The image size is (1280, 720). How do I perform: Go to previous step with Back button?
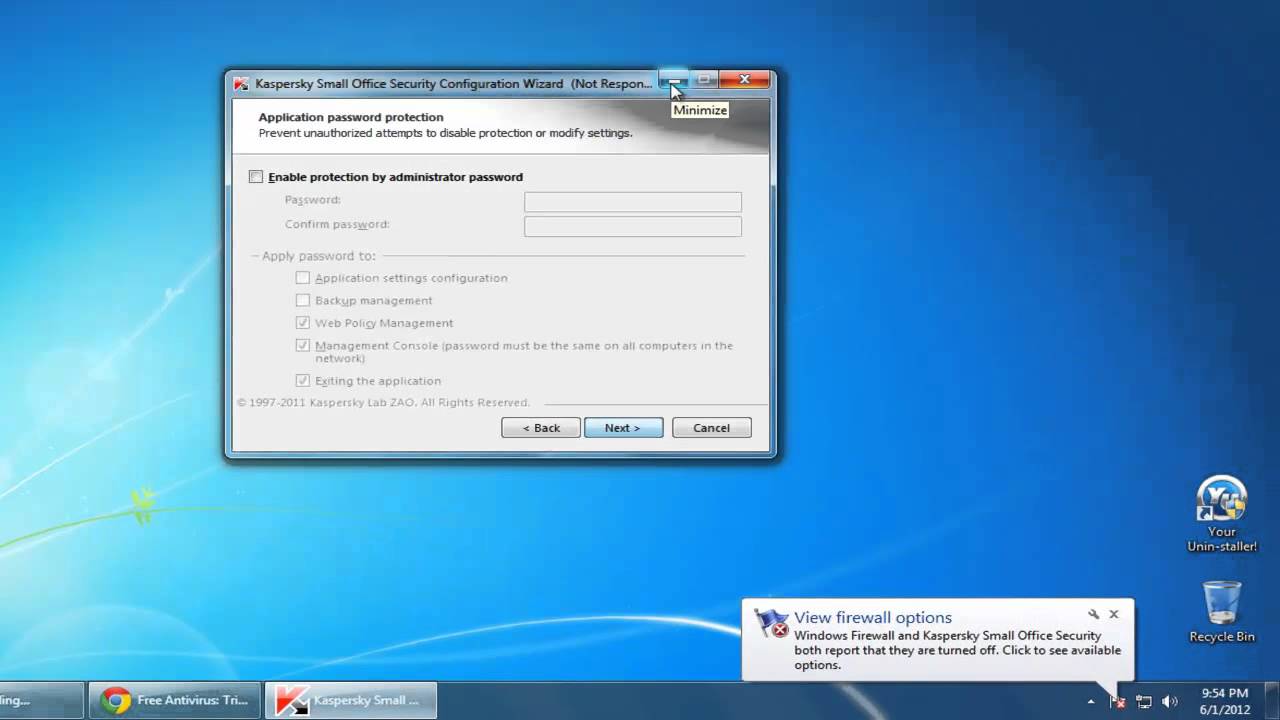(x=541, y=428)
